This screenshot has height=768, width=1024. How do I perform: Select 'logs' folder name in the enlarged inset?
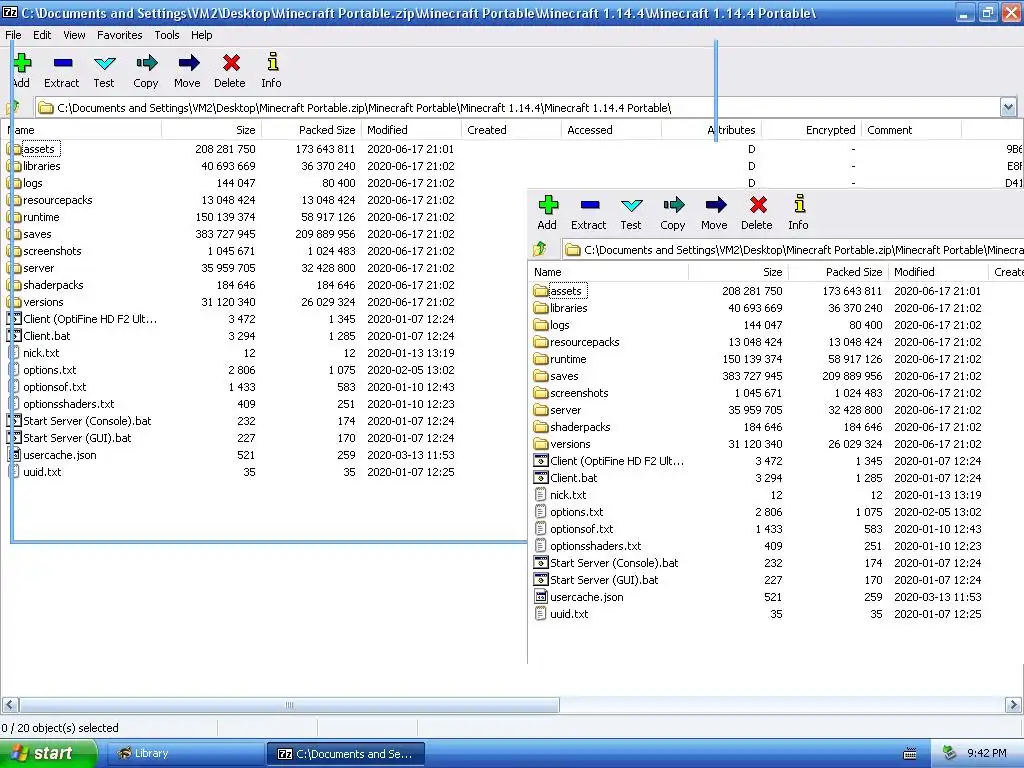[560, 325]
